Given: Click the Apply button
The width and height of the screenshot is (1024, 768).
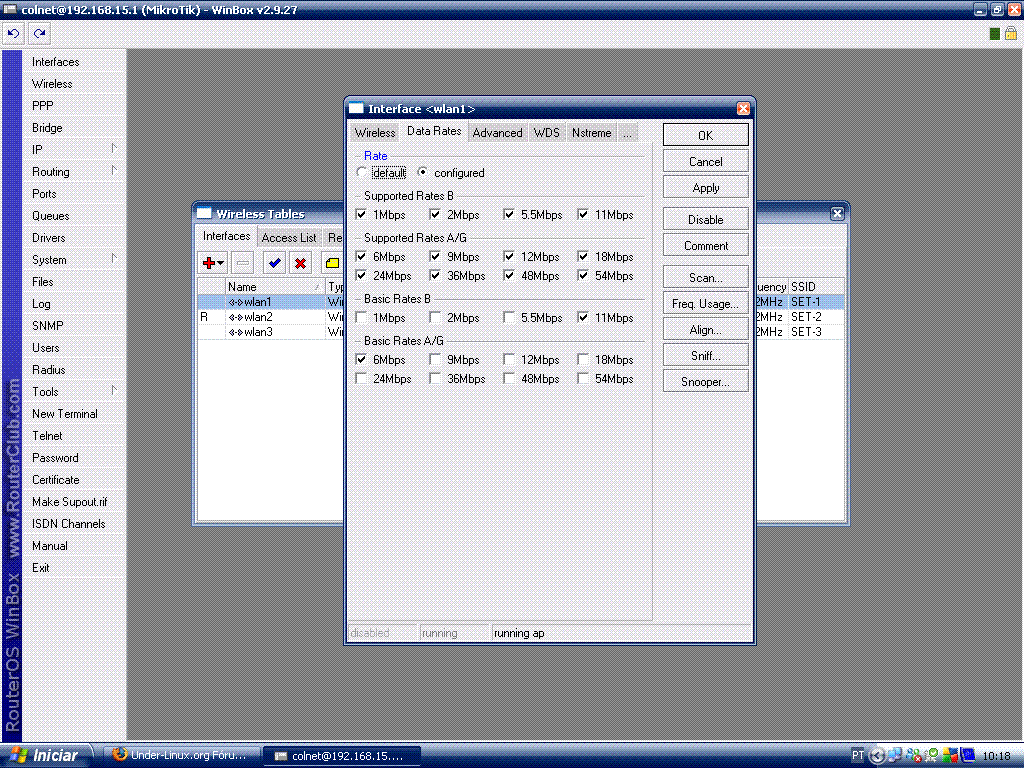Looking at the screenshot, I should point(705,187).
